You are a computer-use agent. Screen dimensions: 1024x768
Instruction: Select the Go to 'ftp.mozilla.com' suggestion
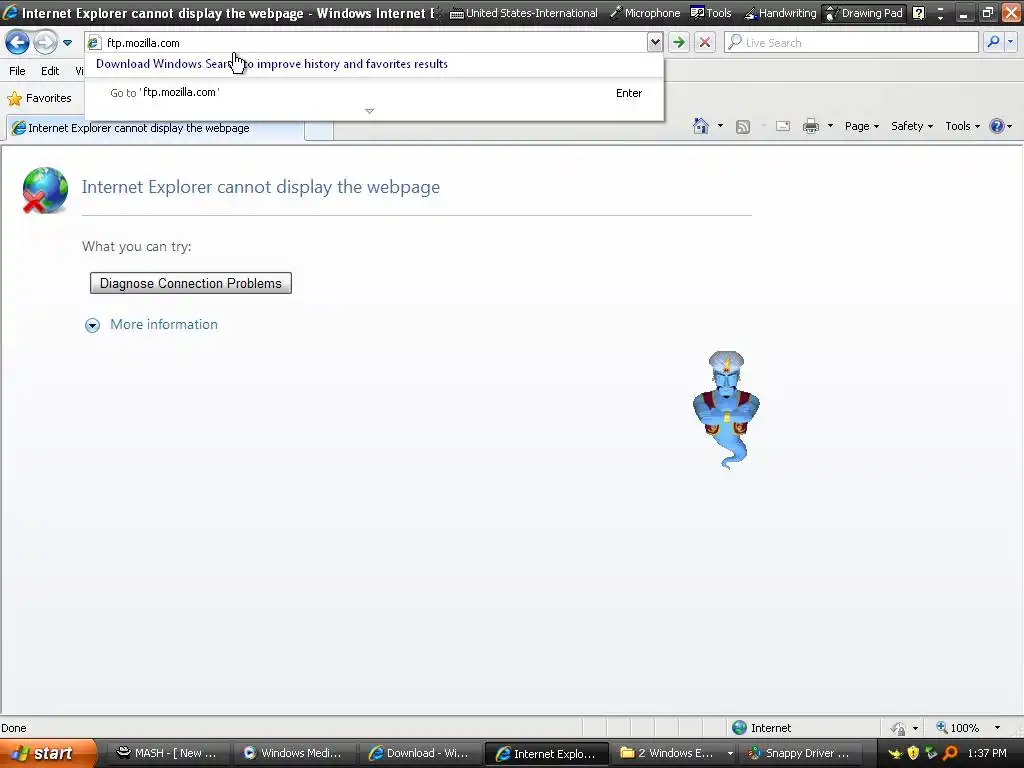click(375, 93)
